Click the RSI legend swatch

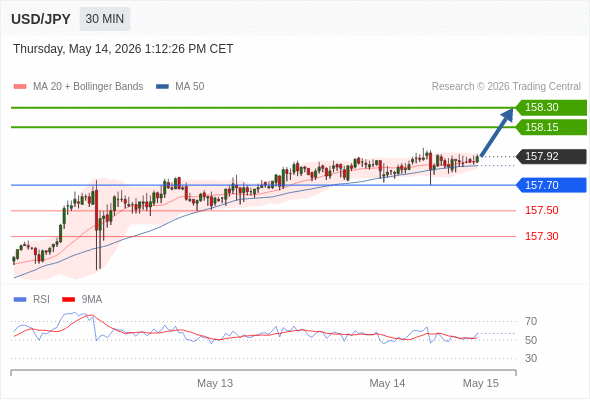[20, 300]
